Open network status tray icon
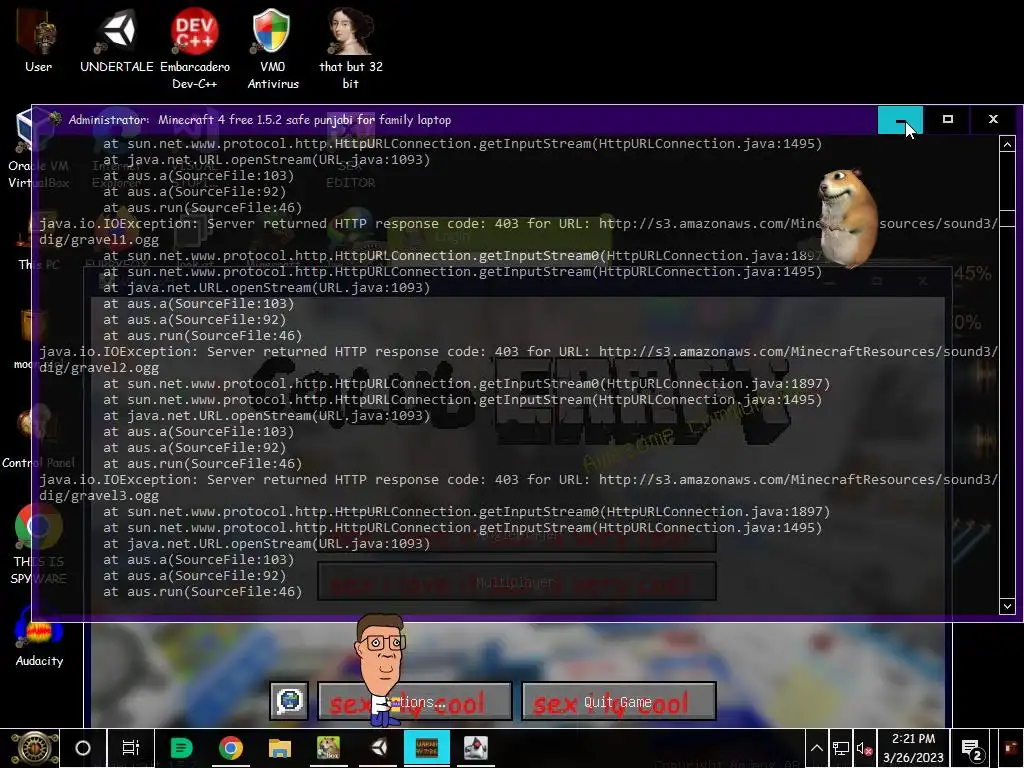Screen dimensions: 1024x768 point(840,749)
